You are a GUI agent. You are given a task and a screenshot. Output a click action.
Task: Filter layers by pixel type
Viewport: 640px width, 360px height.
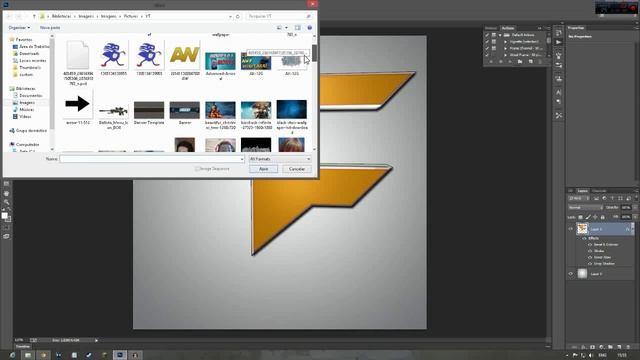pos(596,198)
